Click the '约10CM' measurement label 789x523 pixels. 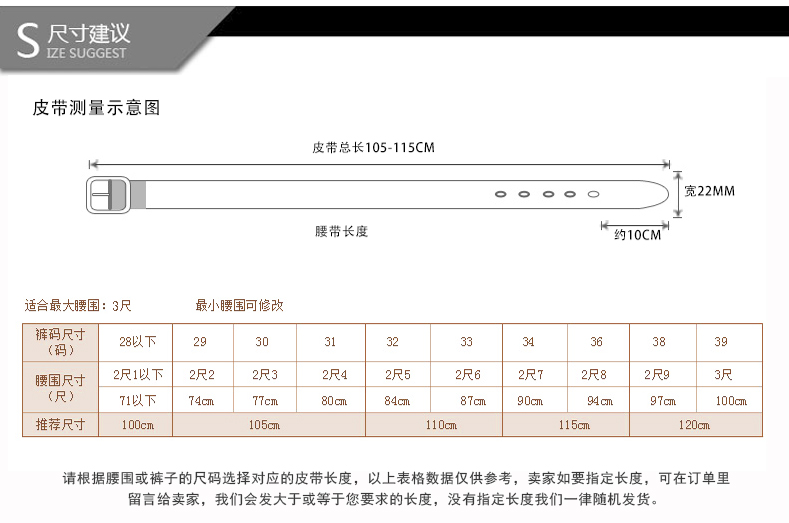(x=638, y=235)
